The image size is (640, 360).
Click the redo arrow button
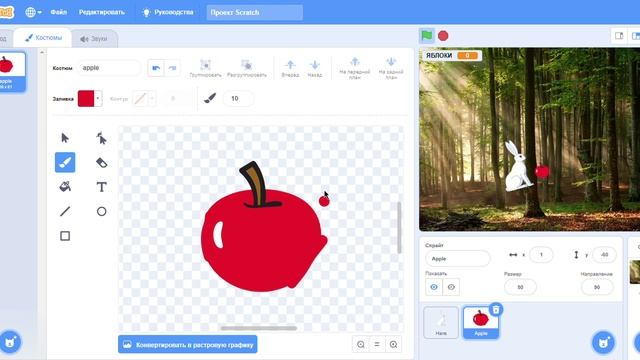tap(172, 68)
